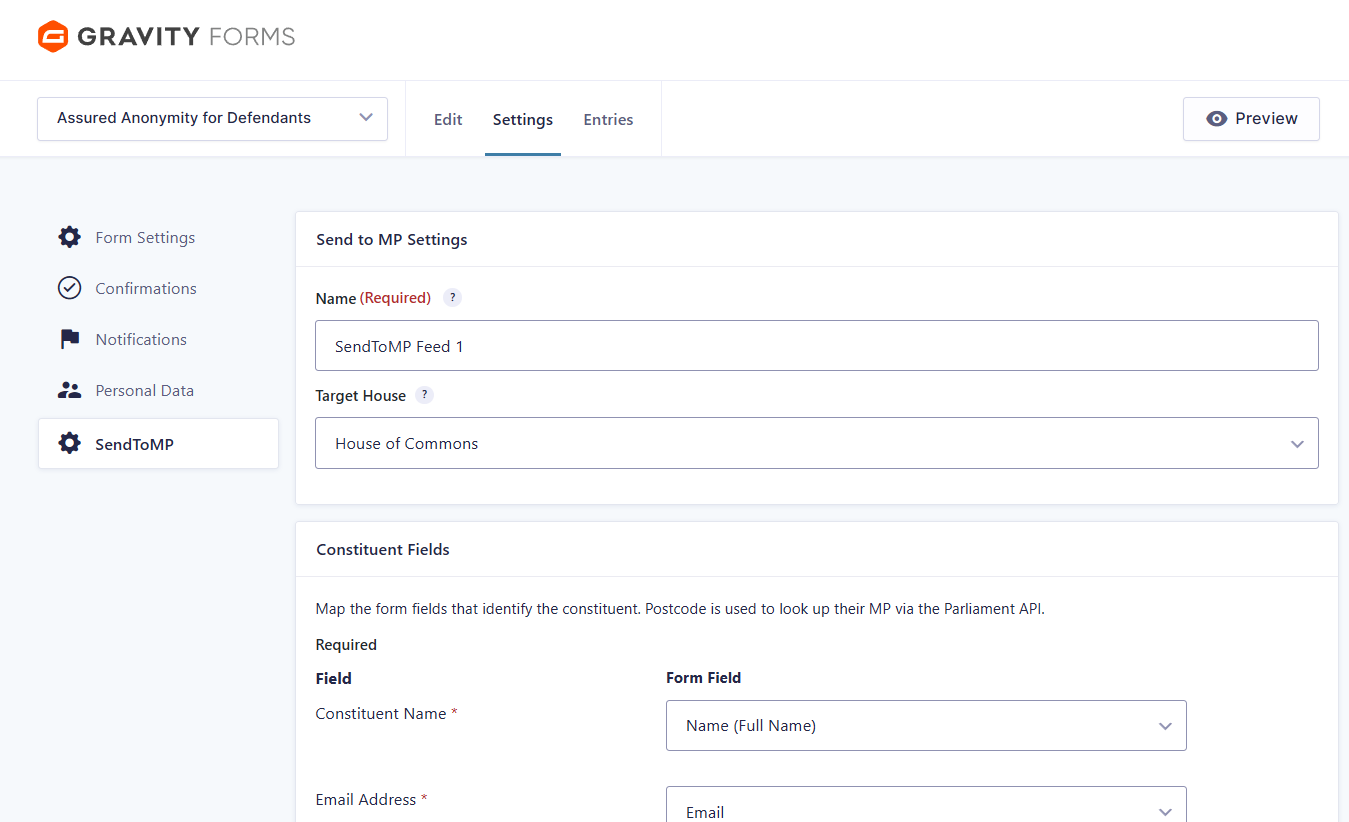Click the Form Field column header
Screen dimensions: 1349x822
[x=703, y=677]
